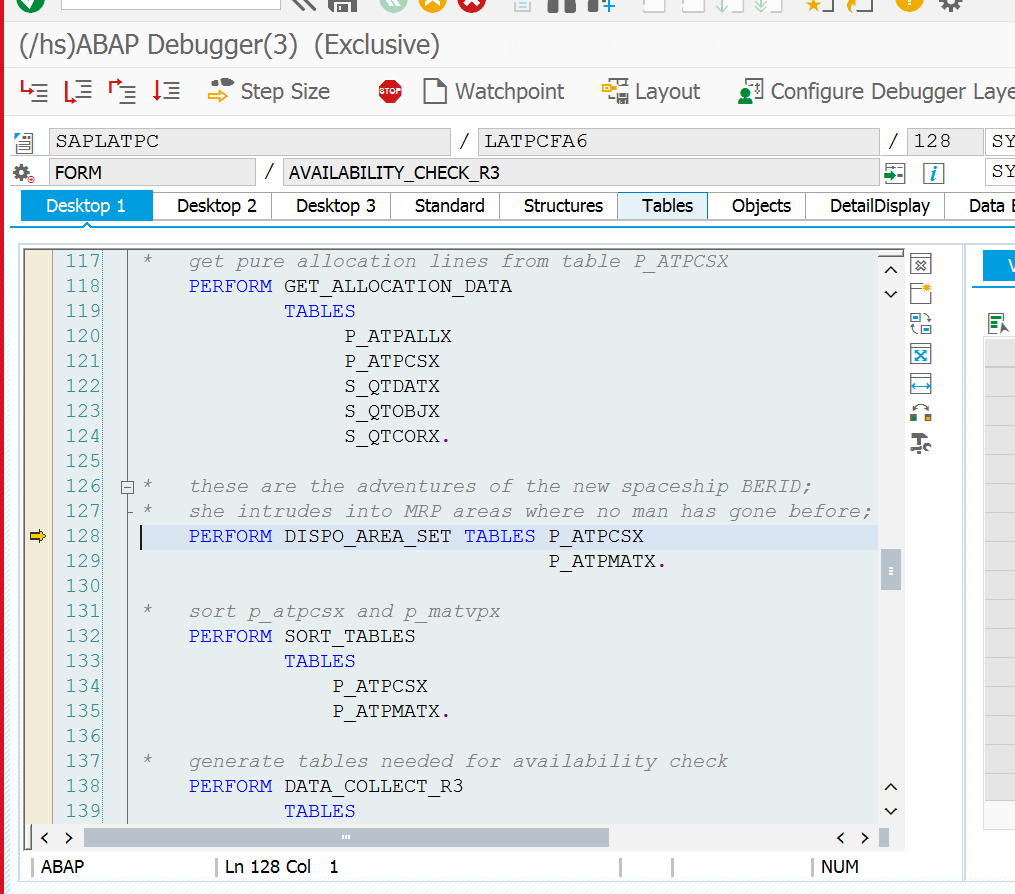Click the Maximize Horizontally icon
The height and width of the screenshot is (894, 1015).
[x=920, y=384]
